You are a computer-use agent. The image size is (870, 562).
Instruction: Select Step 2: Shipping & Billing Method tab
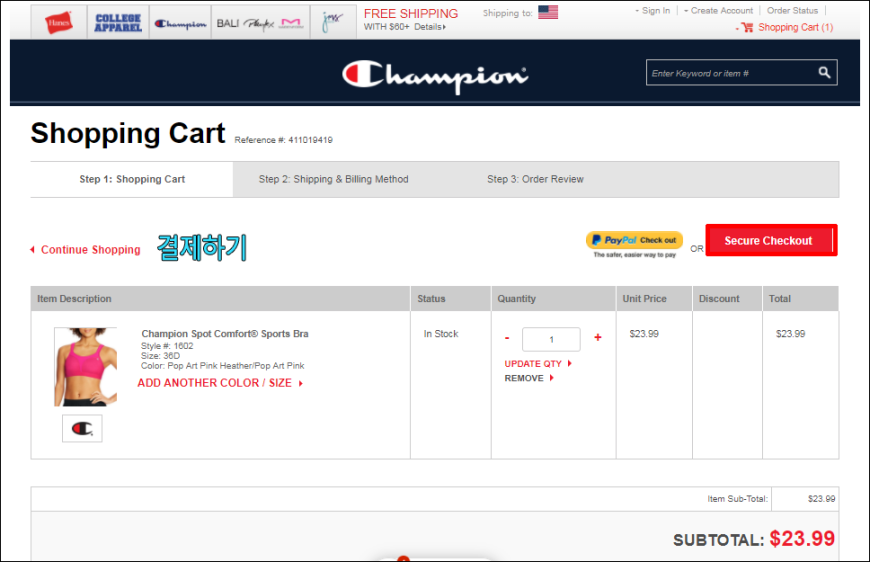tap(333, 179)
